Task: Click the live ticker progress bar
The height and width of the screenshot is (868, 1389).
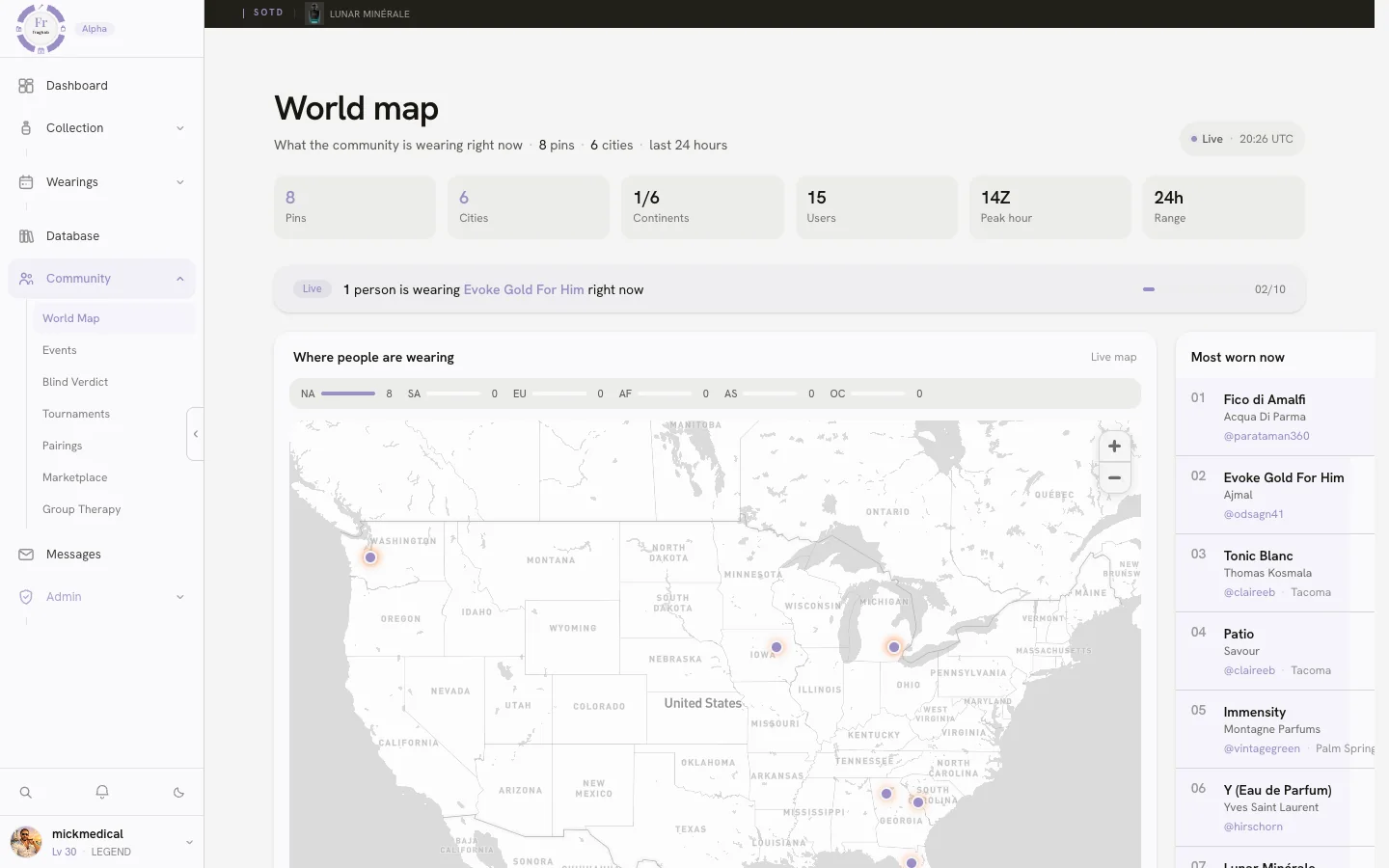Action: pyautogui.click(x=1193, y=289)
